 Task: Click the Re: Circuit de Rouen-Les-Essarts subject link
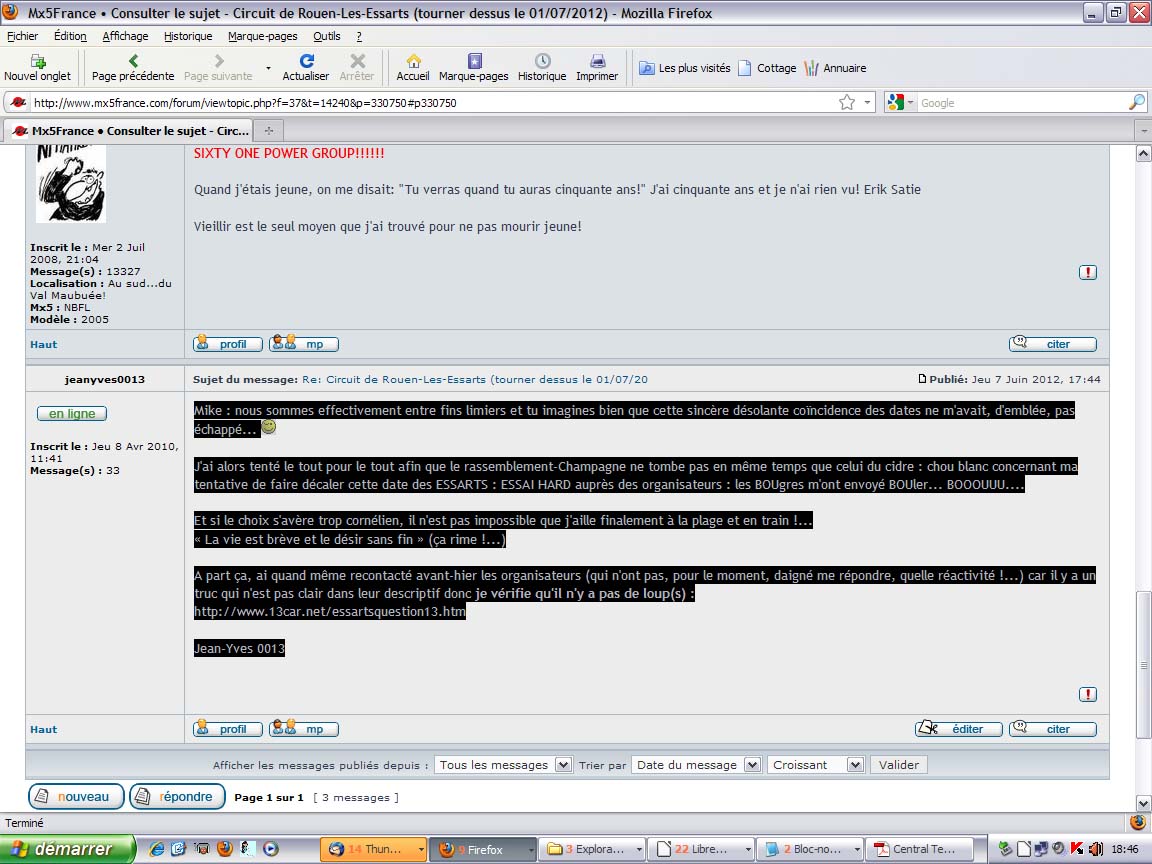[475, 379]
